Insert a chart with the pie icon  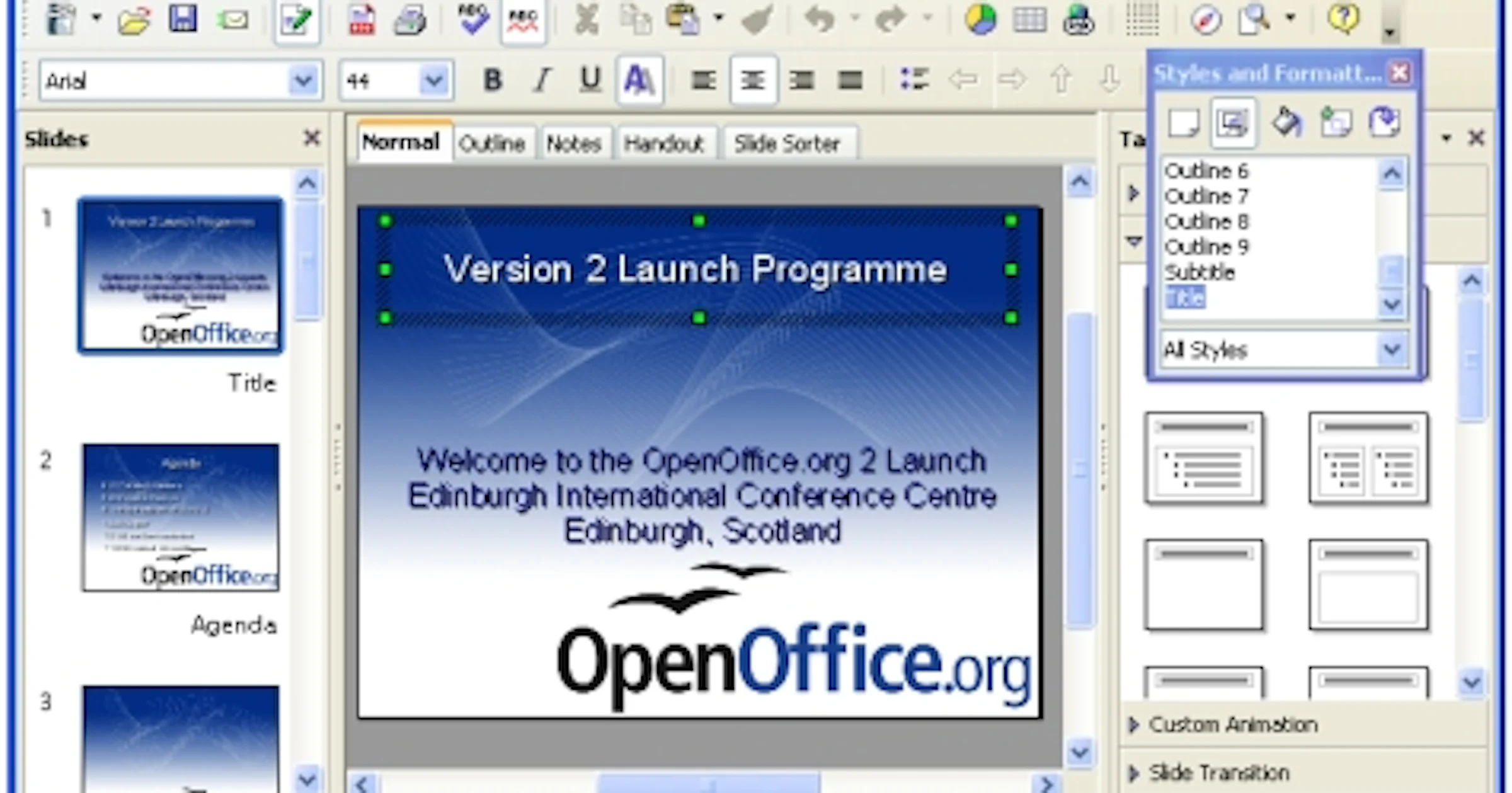980,20
